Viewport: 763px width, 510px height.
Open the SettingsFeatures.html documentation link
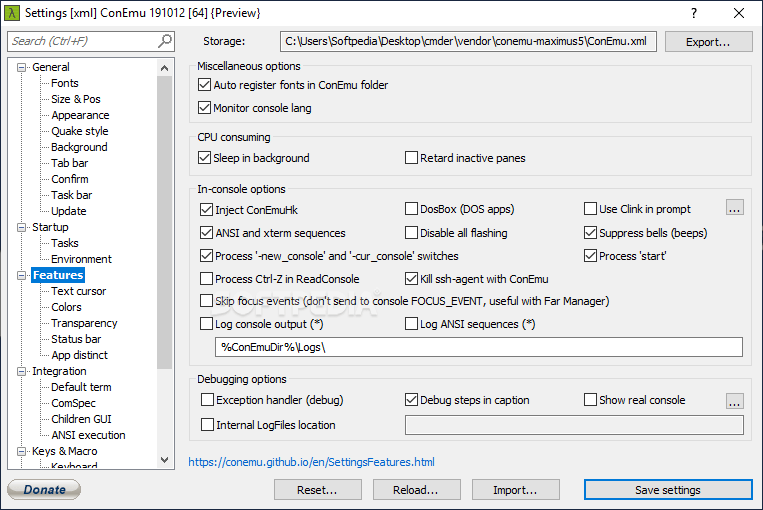(x=311, y=462)
